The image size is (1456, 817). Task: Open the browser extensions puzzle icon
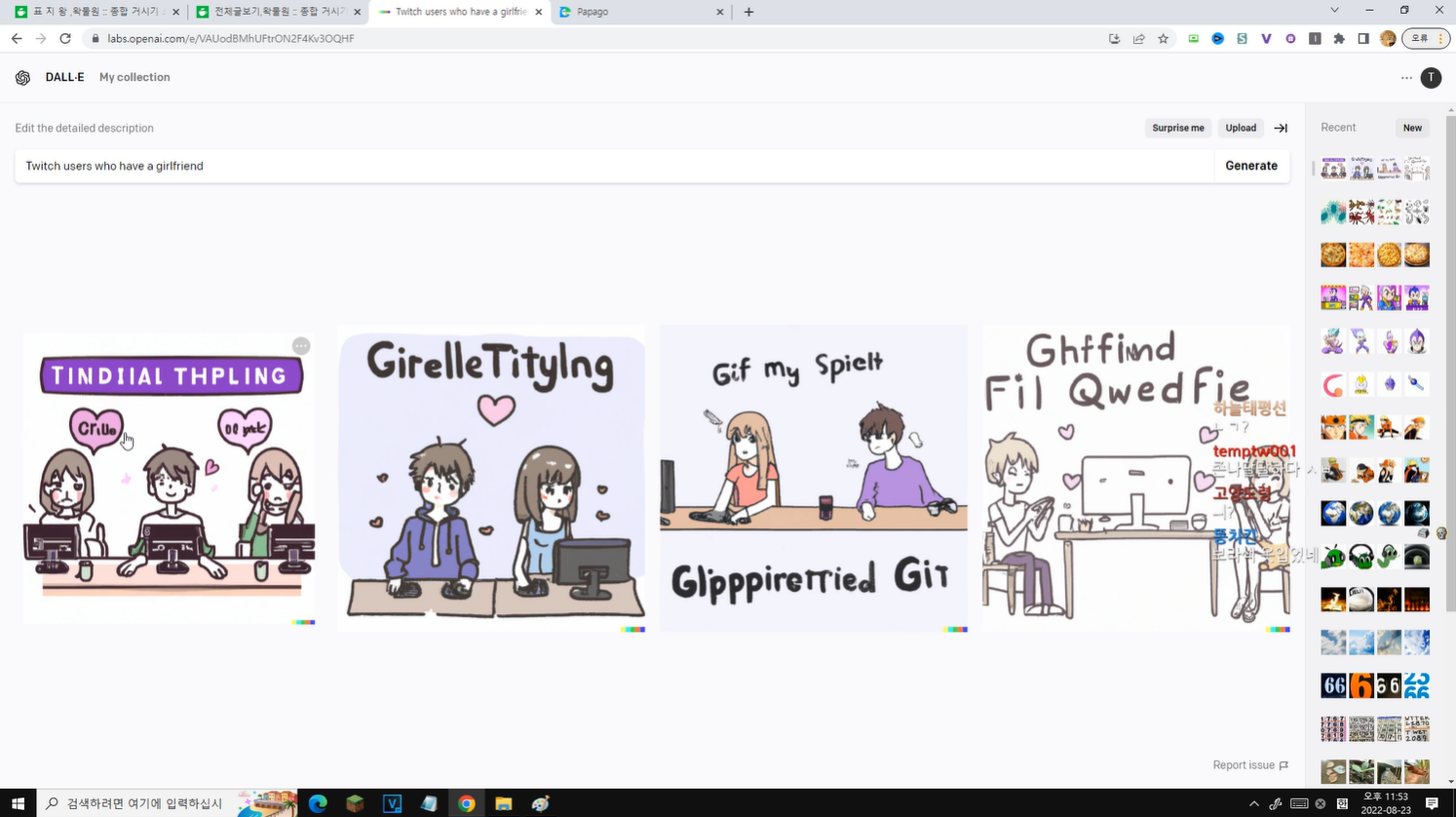[x=1339, y=39]
